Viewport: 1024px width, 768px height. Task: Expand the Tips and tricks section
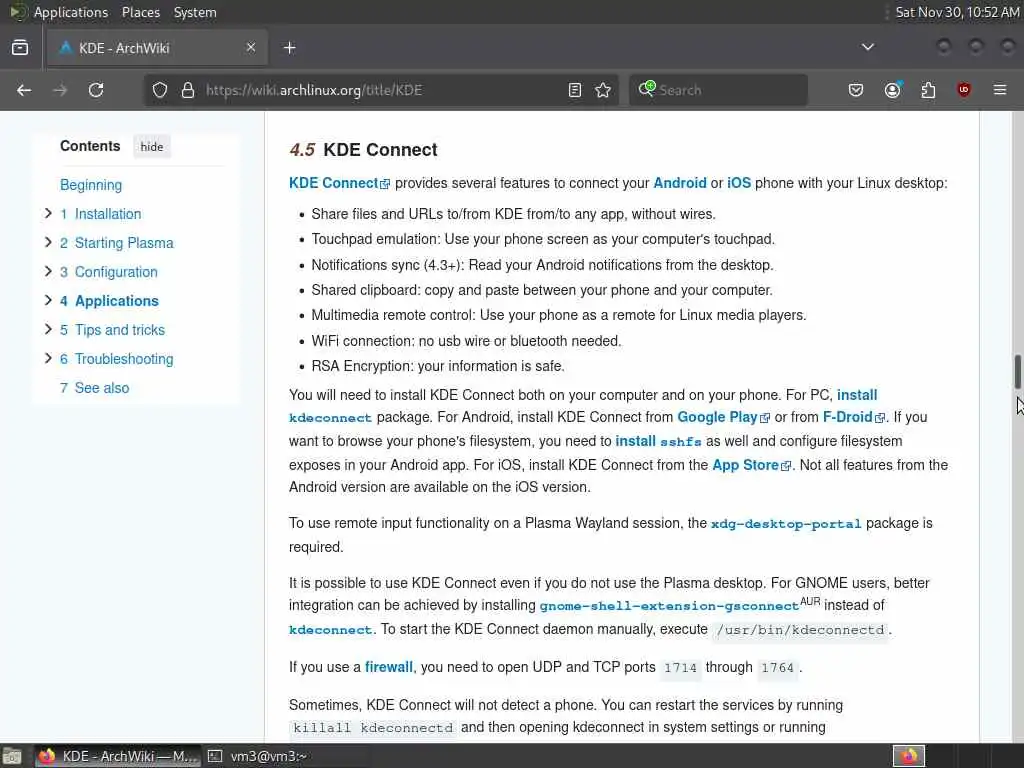(48, 329)
